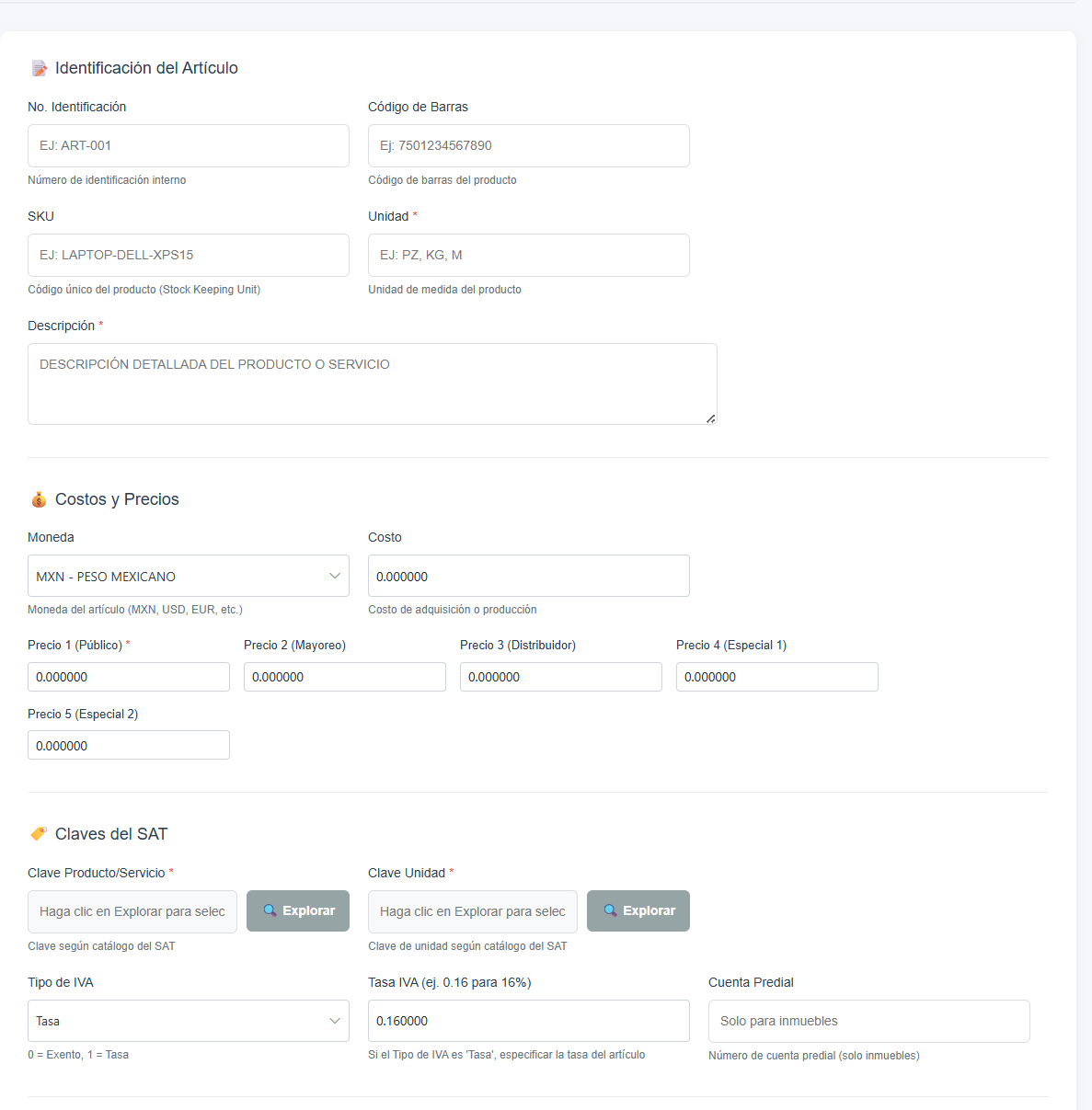Grab the Descripción textarea resize handle

(x=710, y=418)
